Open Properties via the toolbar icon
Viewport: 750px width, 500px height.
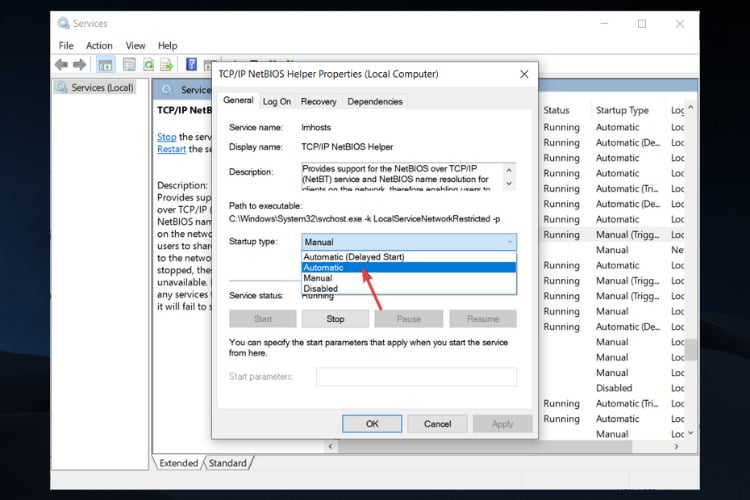(x=129, y=65)
